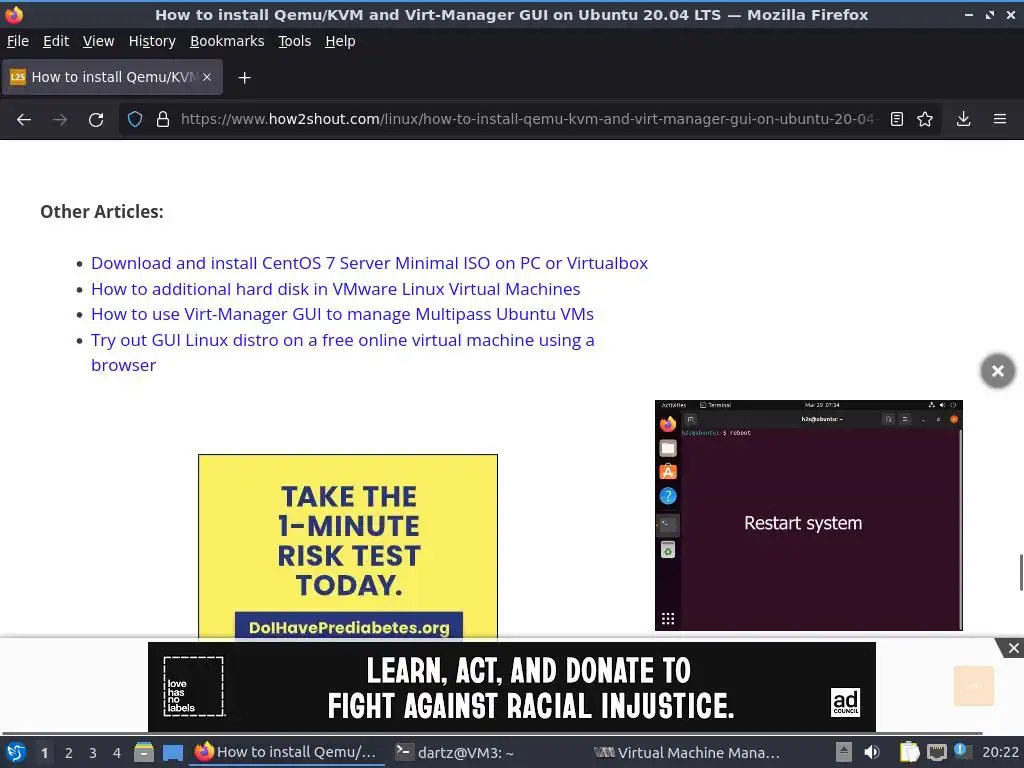Viewport: 1024px width, 768px height.
Task: Click the ad council logo in banner
Action: (x=845, y=703)
